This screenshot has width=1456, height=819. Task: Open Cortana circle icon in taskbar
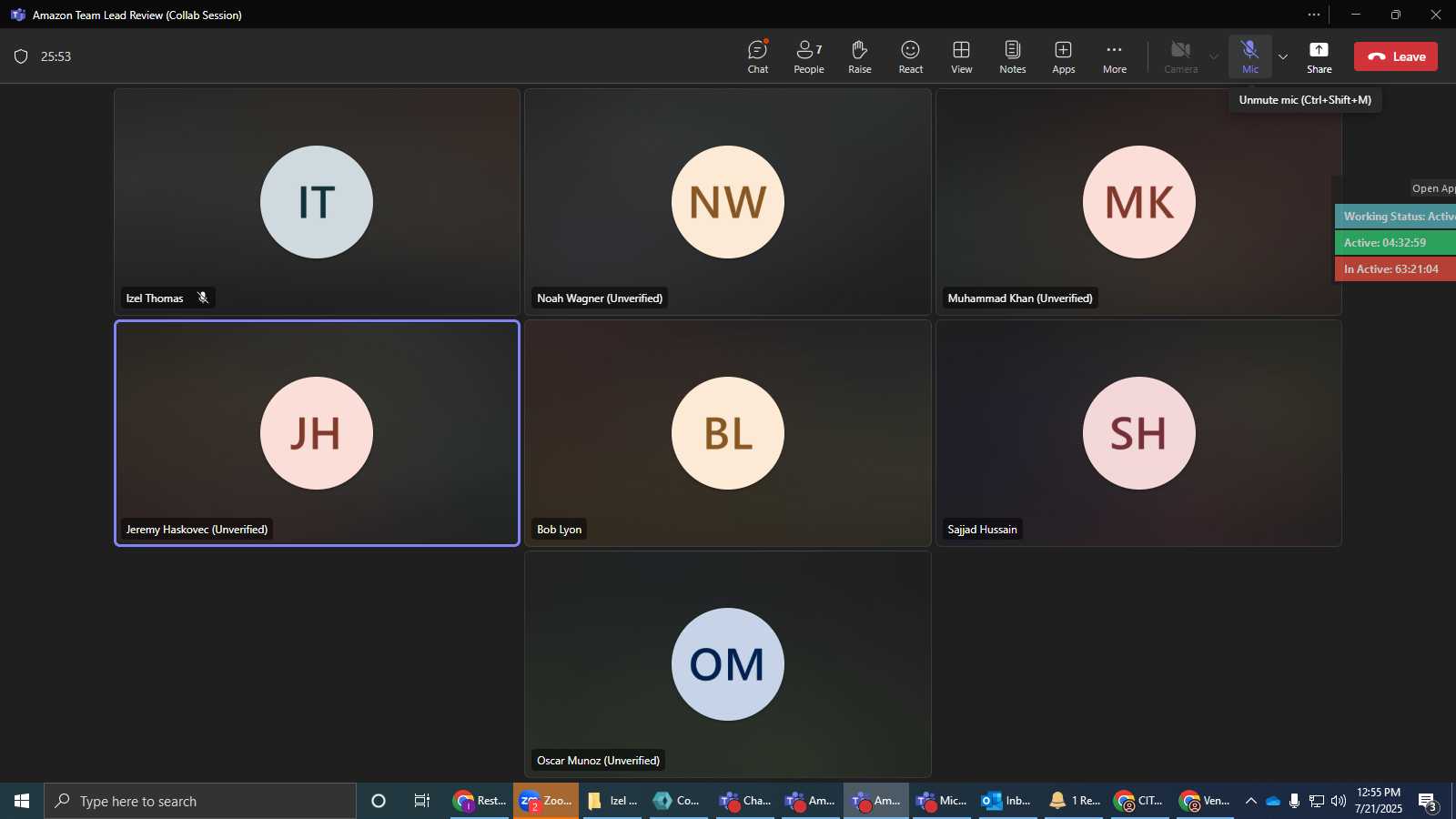tap(379, 801)
